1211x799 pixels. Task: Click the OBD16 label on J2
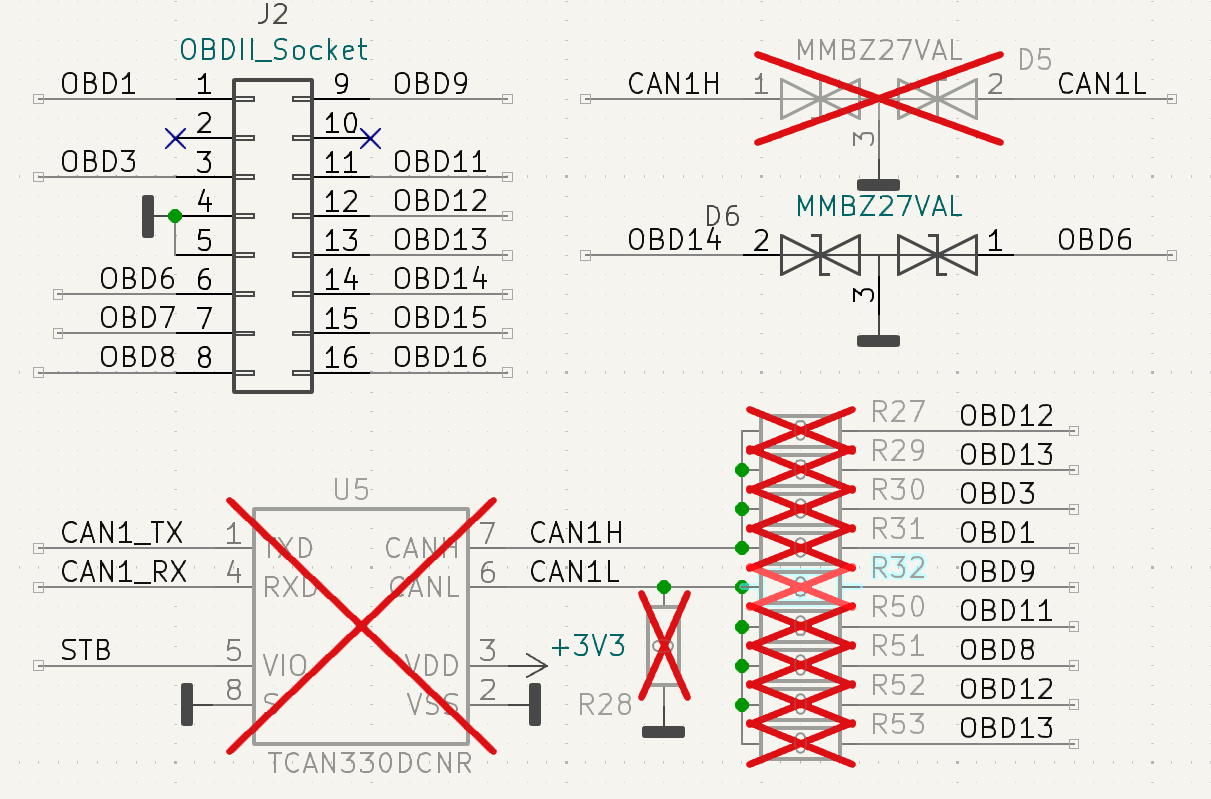(440, 357)
